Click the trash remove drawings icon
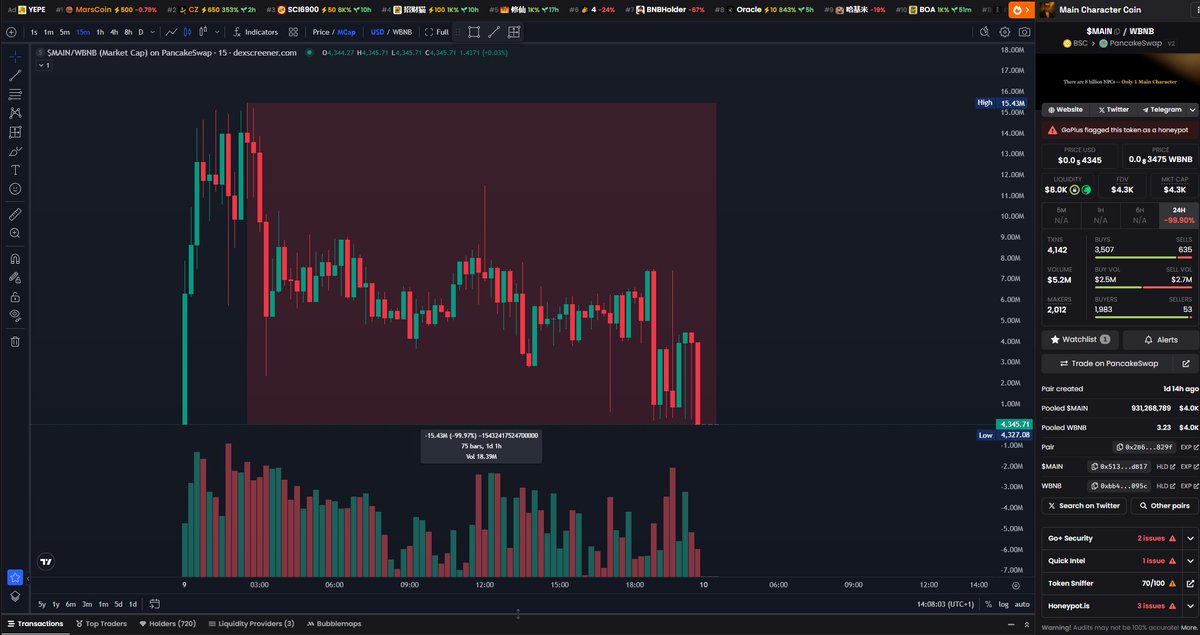This screenshot has height=635, width=1200. point(15,341)
